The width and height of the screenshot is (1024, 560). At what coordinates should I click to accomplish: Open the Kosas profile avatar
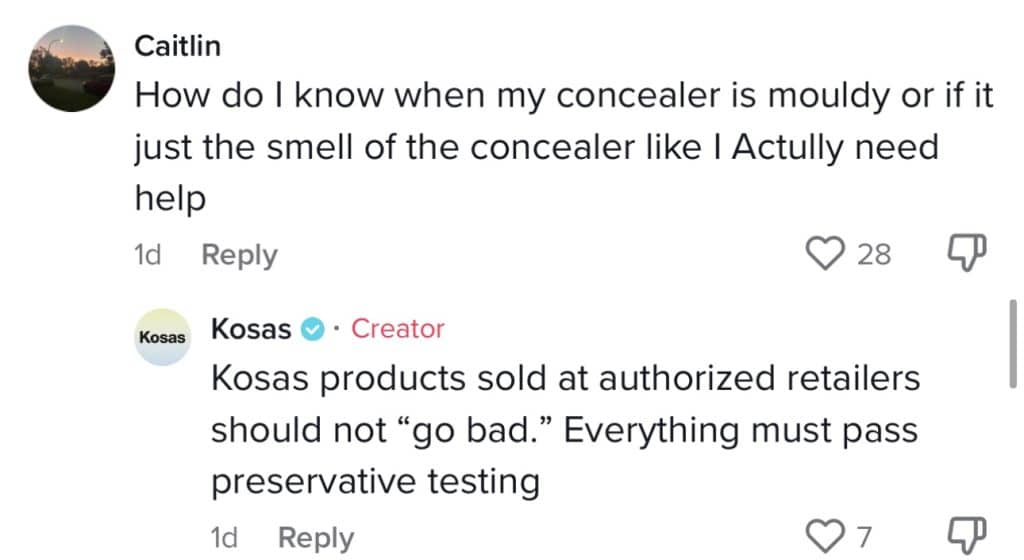(163, 337)
